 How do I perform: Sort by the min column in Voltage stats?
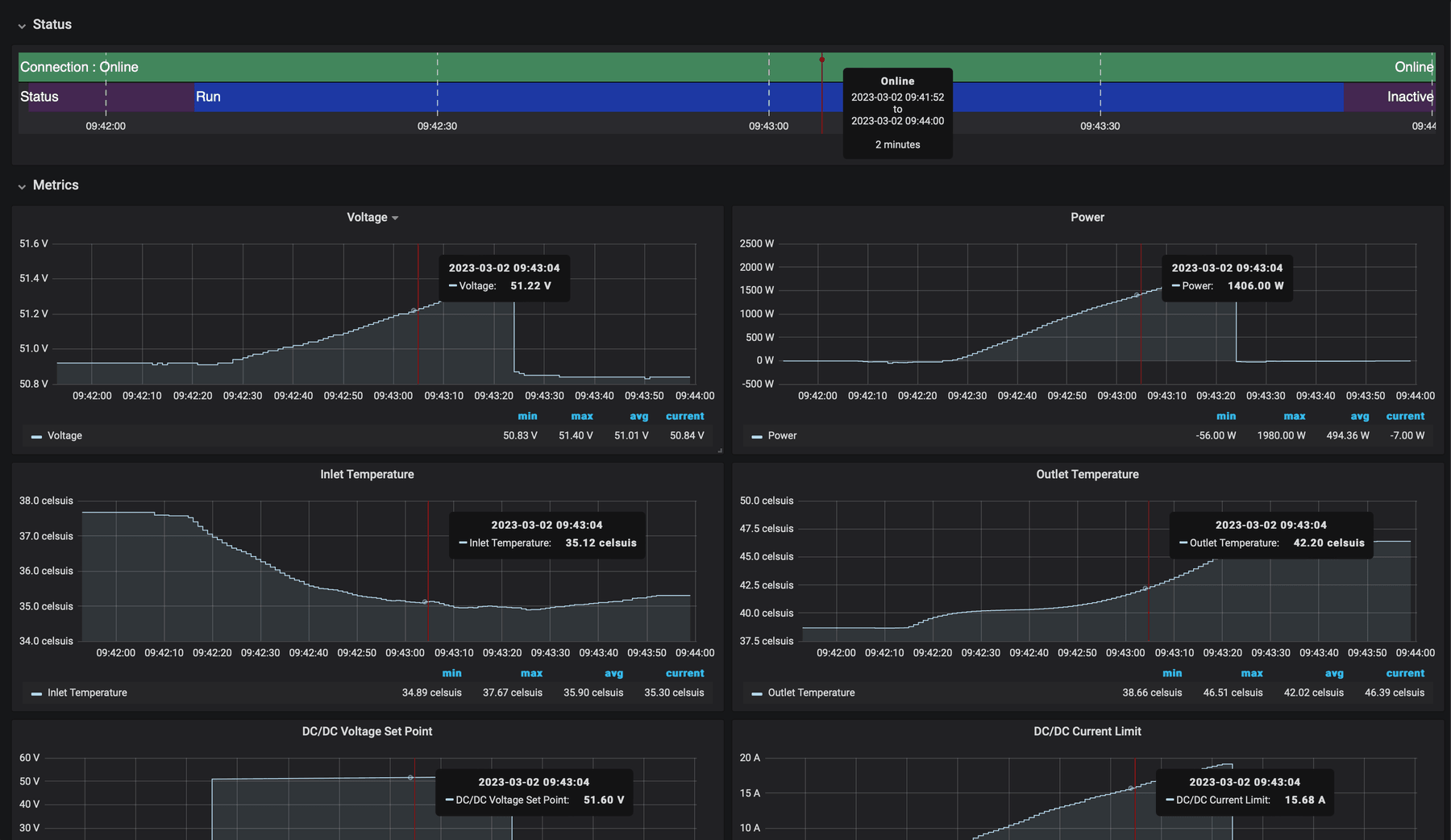527,416
